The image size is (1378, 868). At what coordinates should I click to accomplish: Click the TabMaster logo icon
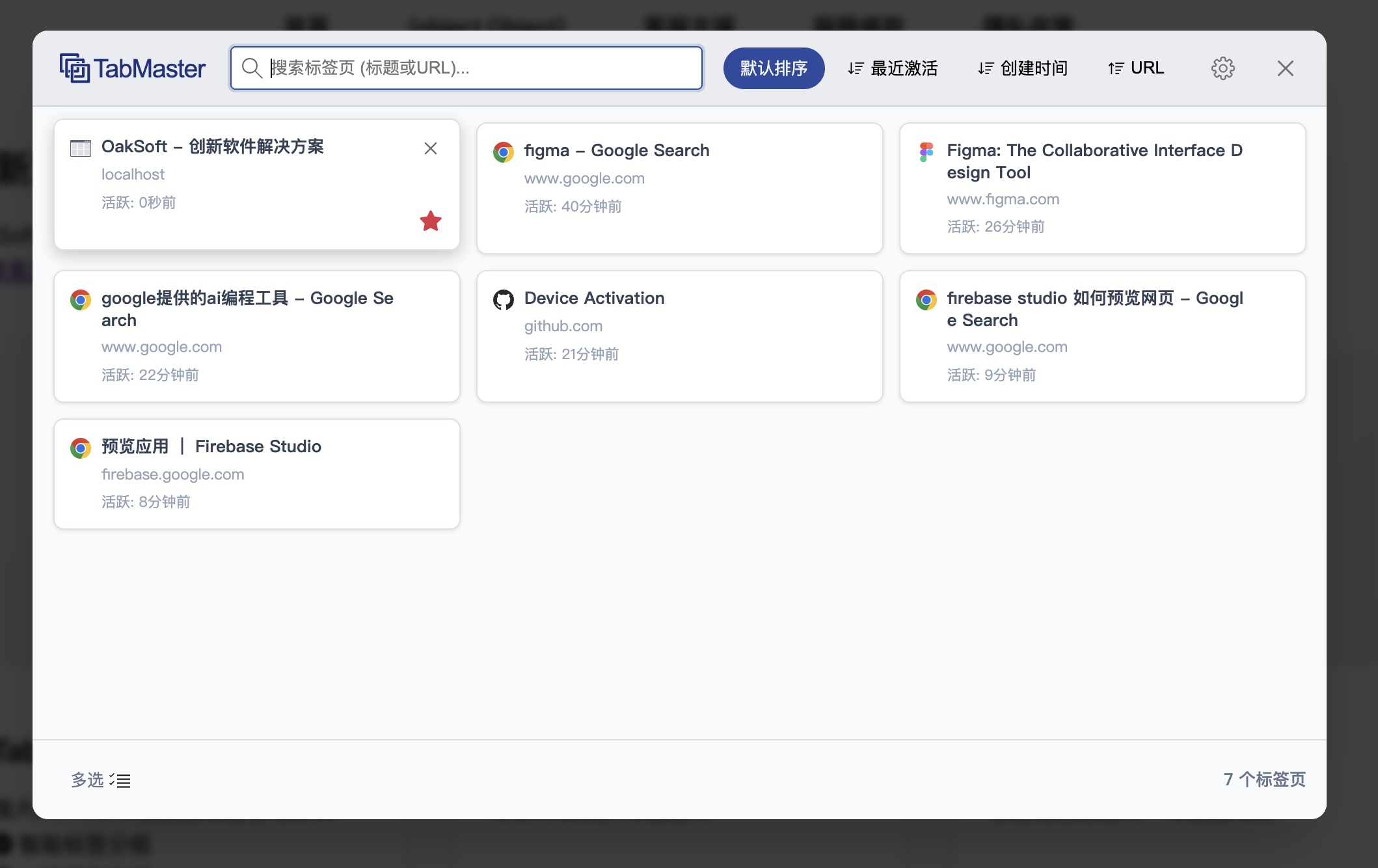point(75,68)
